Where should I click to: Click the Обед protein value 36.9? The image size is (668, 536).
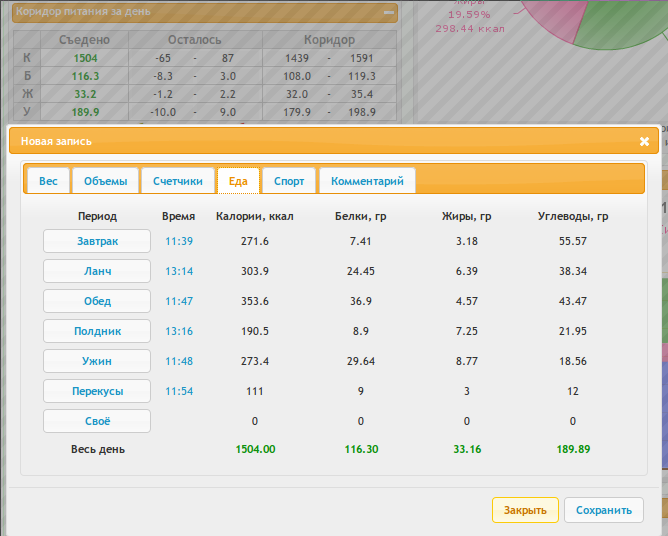click(361, 301)
